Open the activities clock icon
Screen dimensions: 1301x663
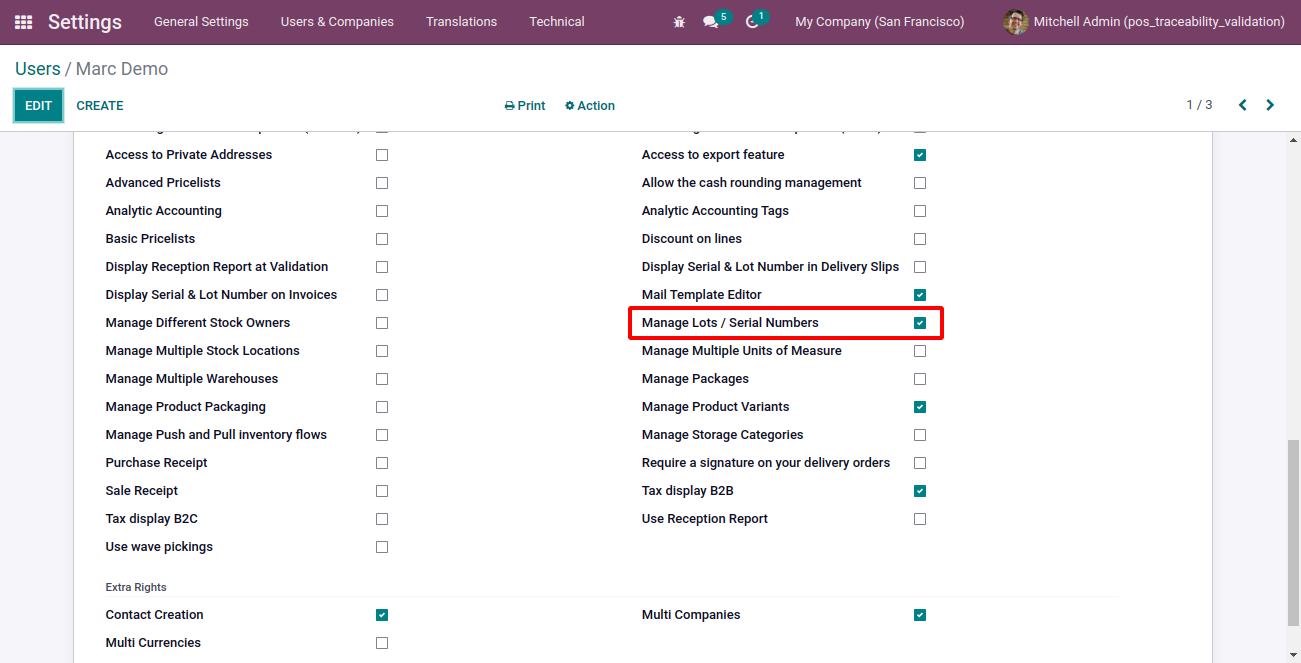pyautogui.click(x=752, y=22)
